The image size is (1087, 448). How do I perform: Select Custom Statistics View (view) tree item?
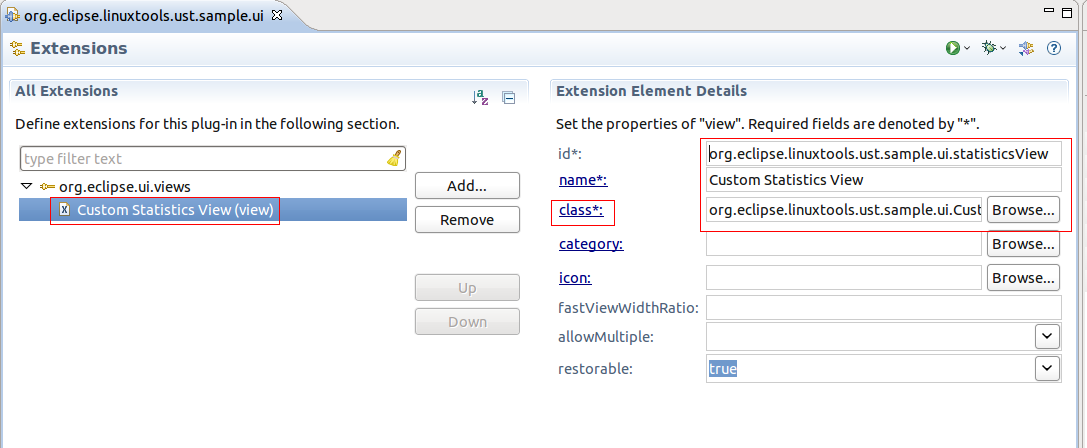click(175, 210)
